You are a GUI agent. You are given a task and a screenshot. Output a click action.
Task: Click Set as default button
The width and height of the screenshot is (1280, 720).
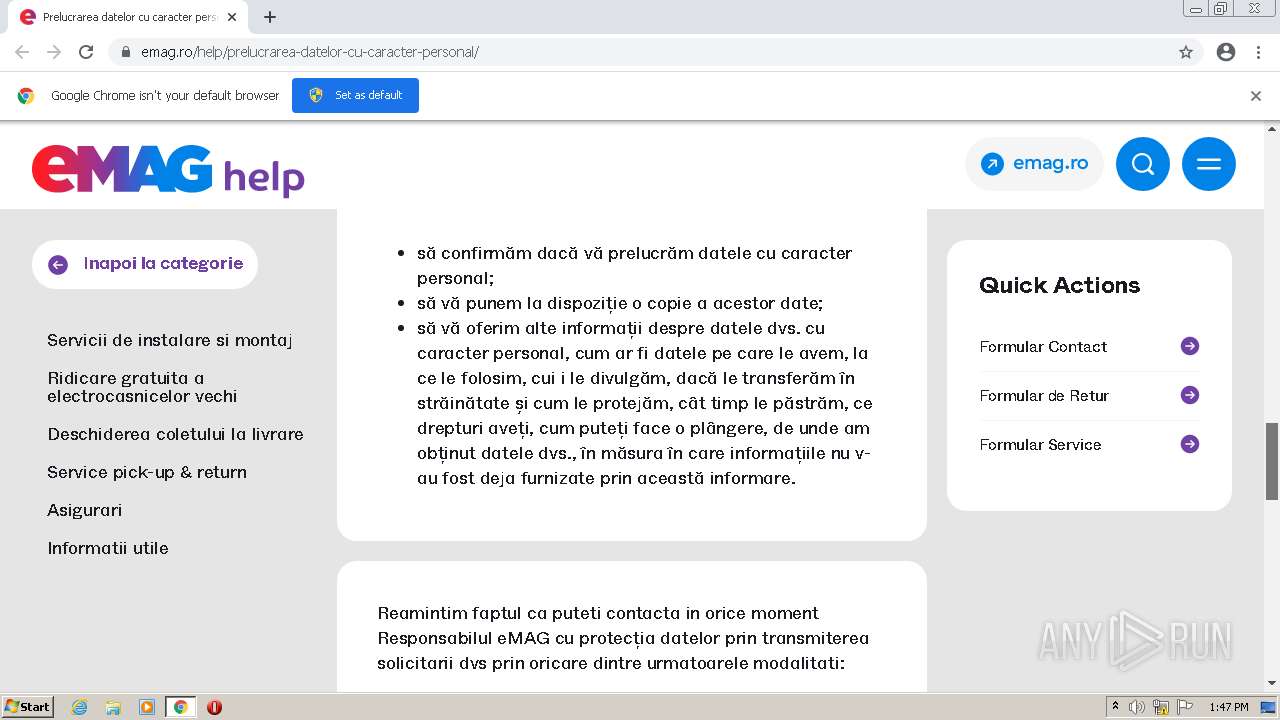coord(355,95)
